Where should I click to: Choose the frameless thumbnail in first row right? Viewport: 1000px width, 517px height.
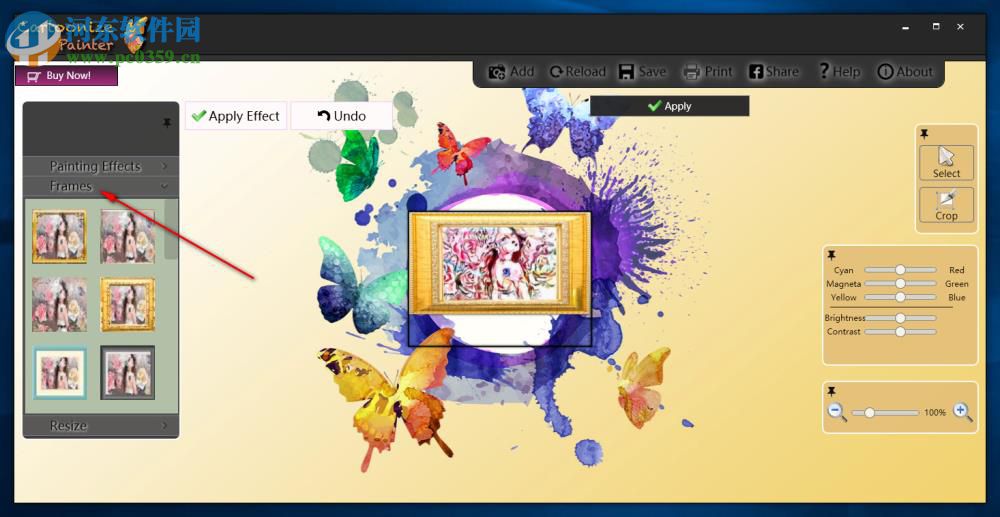[x=128, y=237]
